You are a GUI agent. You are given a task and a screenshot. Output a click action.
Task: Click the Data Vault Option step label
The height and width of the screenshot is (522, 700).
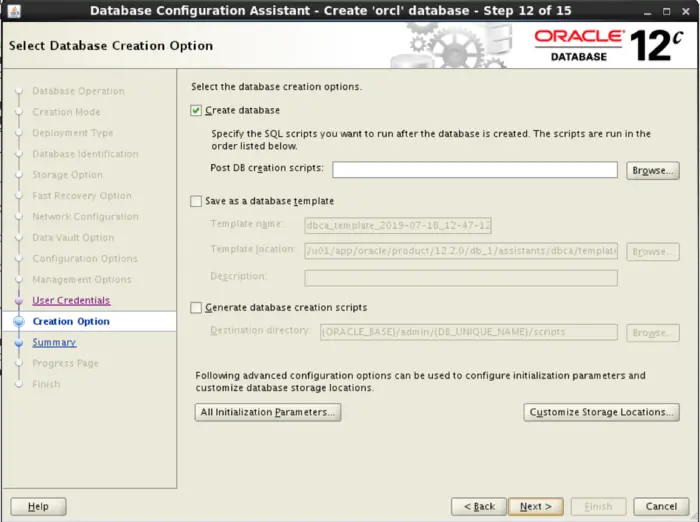pos(73,238)
